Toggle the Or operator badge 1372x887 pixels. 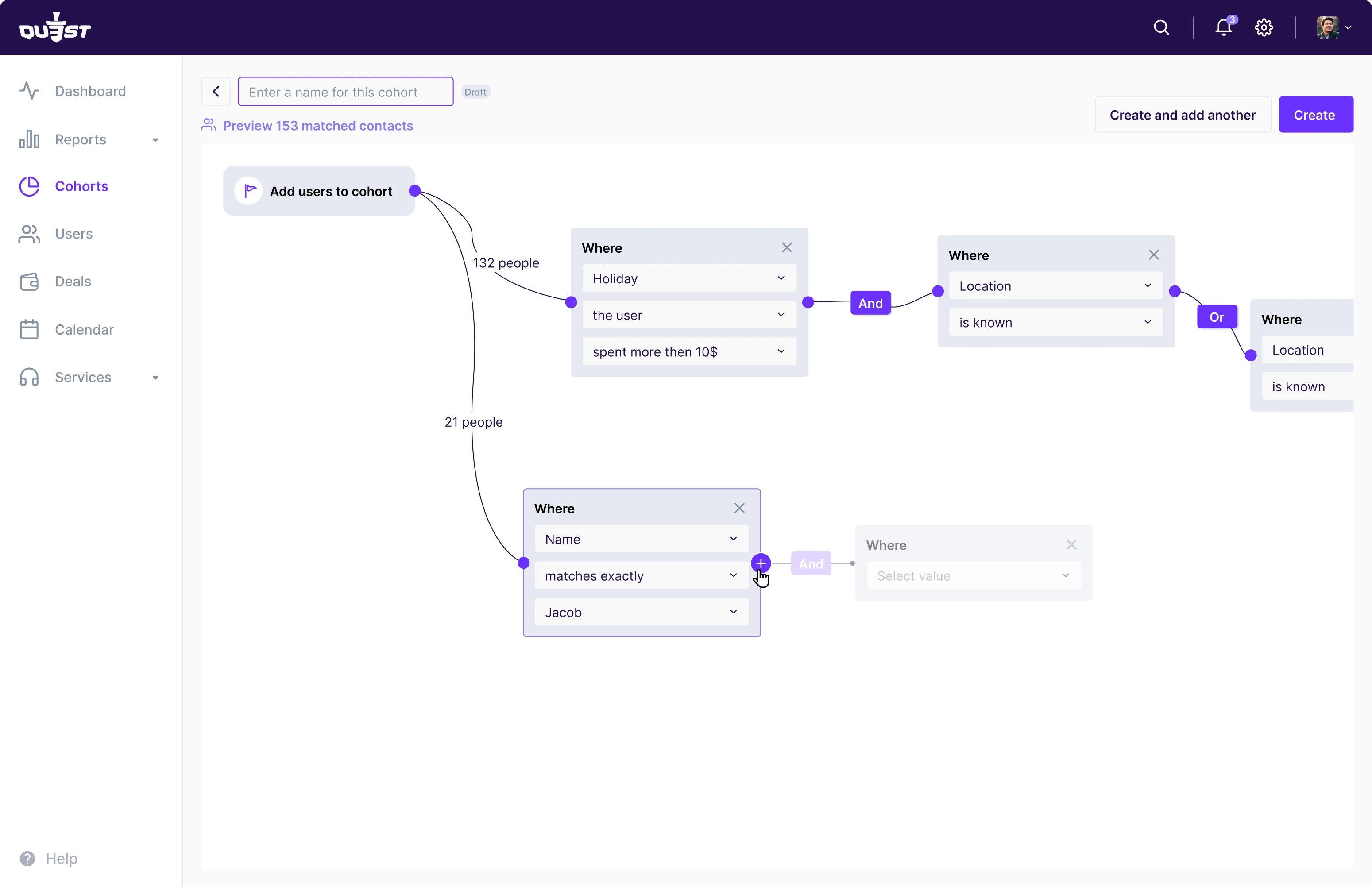1217,317
